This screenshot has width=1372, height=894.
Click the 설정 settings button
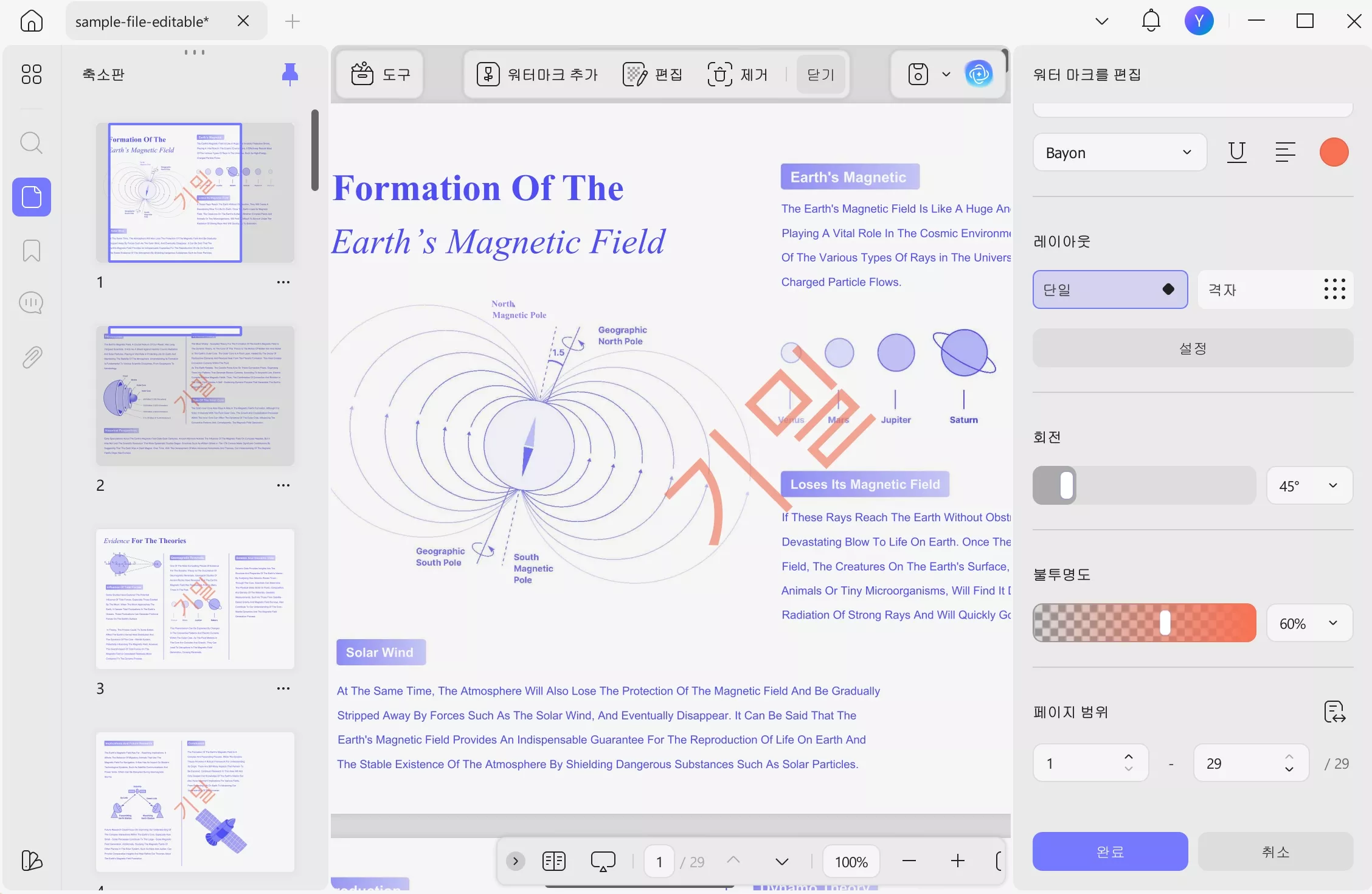pos(1193,348)
